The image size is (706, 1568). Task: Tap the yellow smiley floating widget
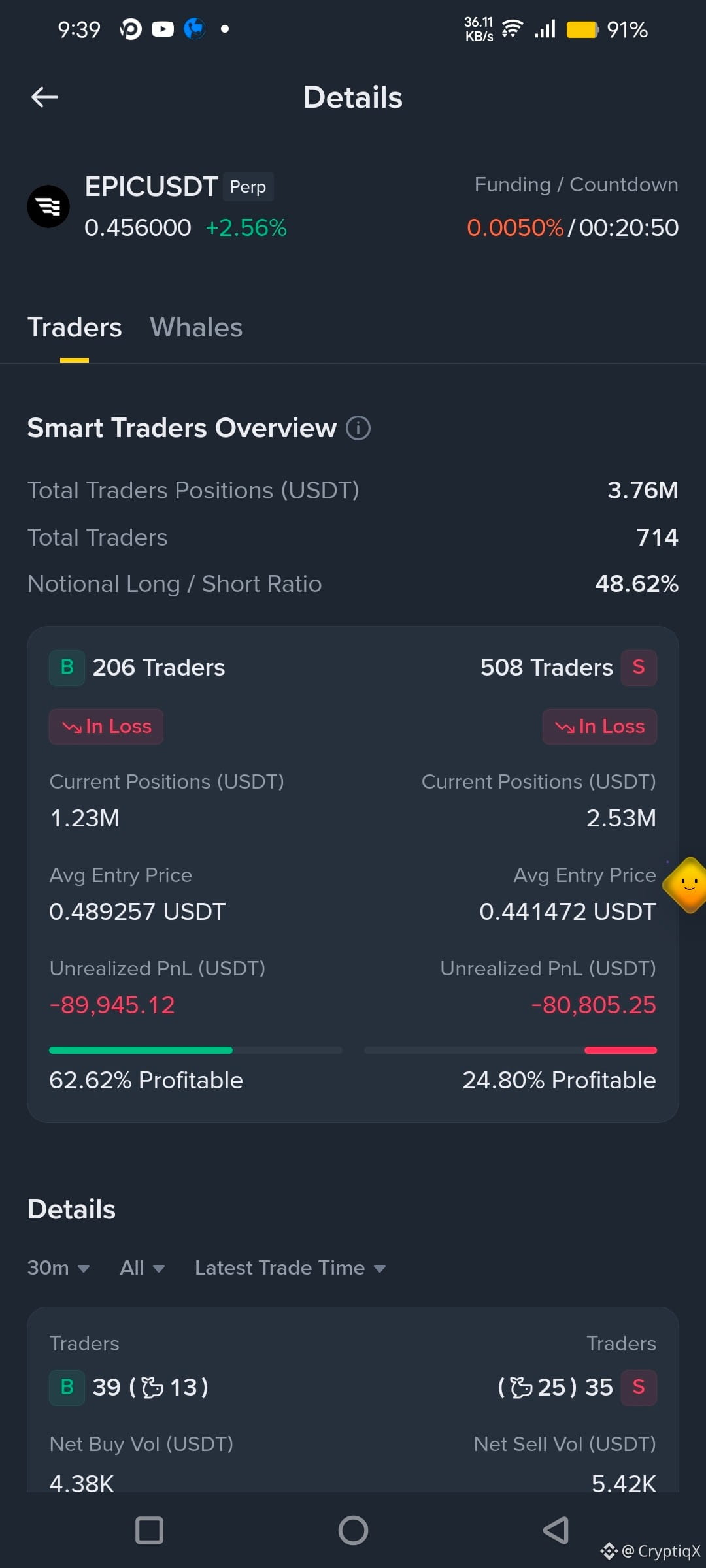[x=686, y=885]
